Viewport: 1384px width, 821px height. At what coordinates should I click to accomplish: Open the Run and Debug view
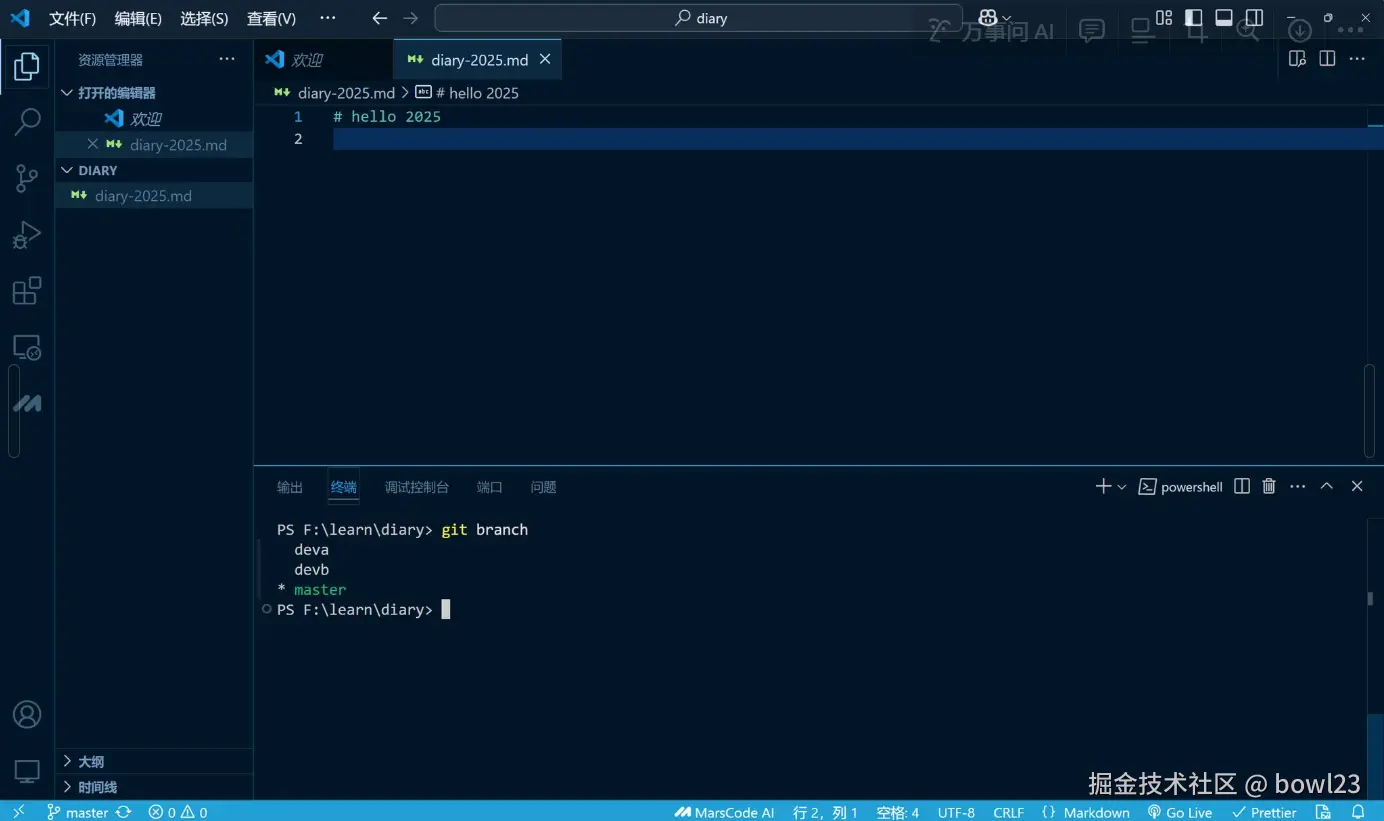pyautogui.click(x=27, y=235)
